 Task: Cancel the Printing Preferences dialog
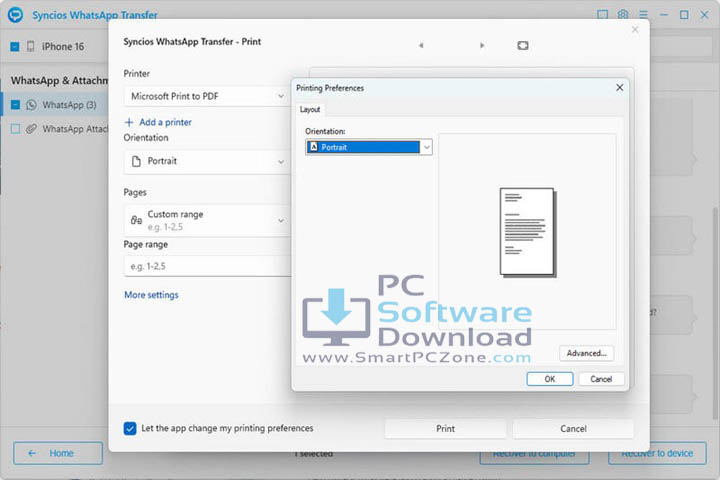pos(601,379)
